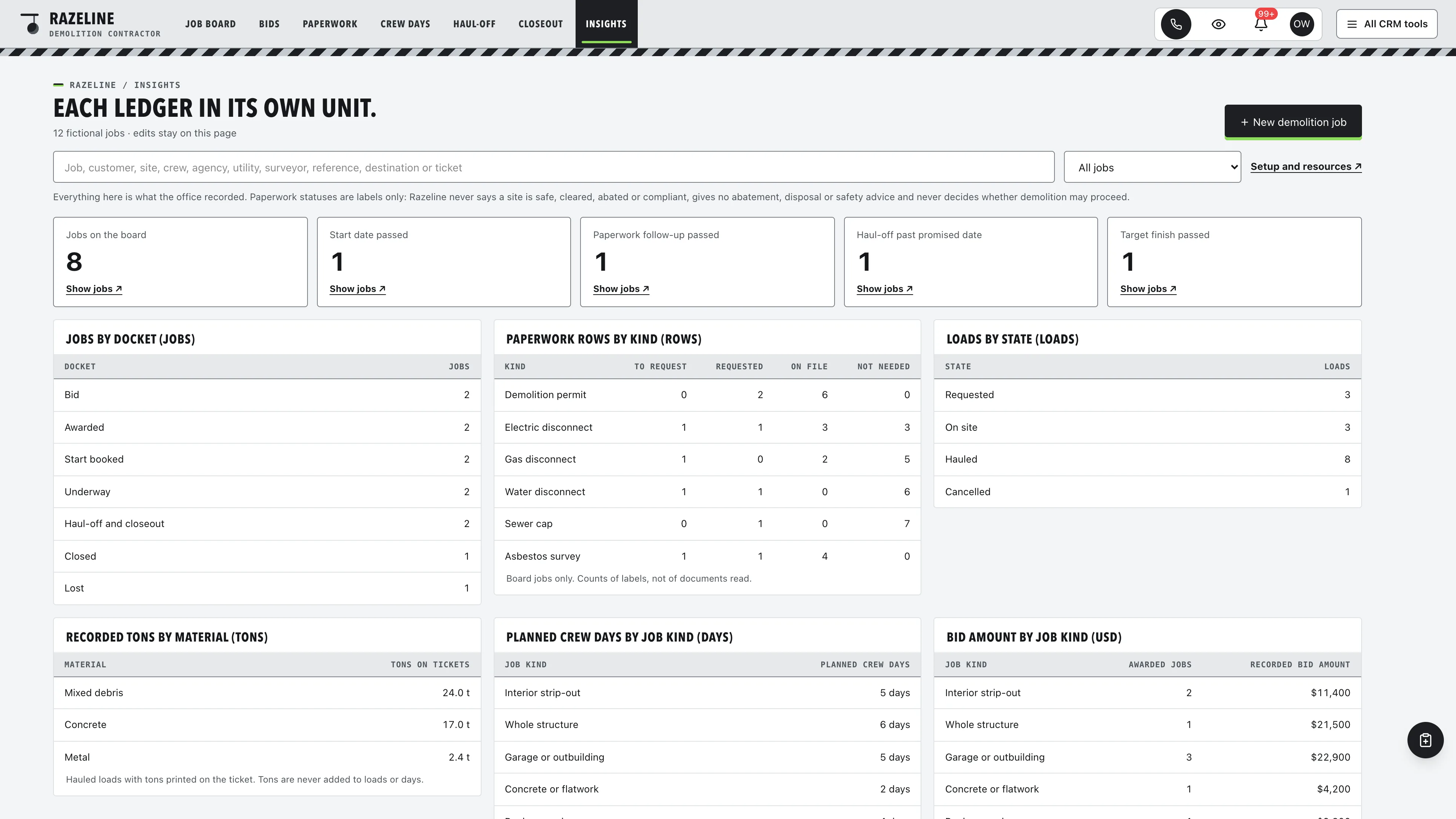Image resolution: width=1456 pixels, height=819 pixels.
Task: Toggle the eye view icon
Action: coord(1219,24)
